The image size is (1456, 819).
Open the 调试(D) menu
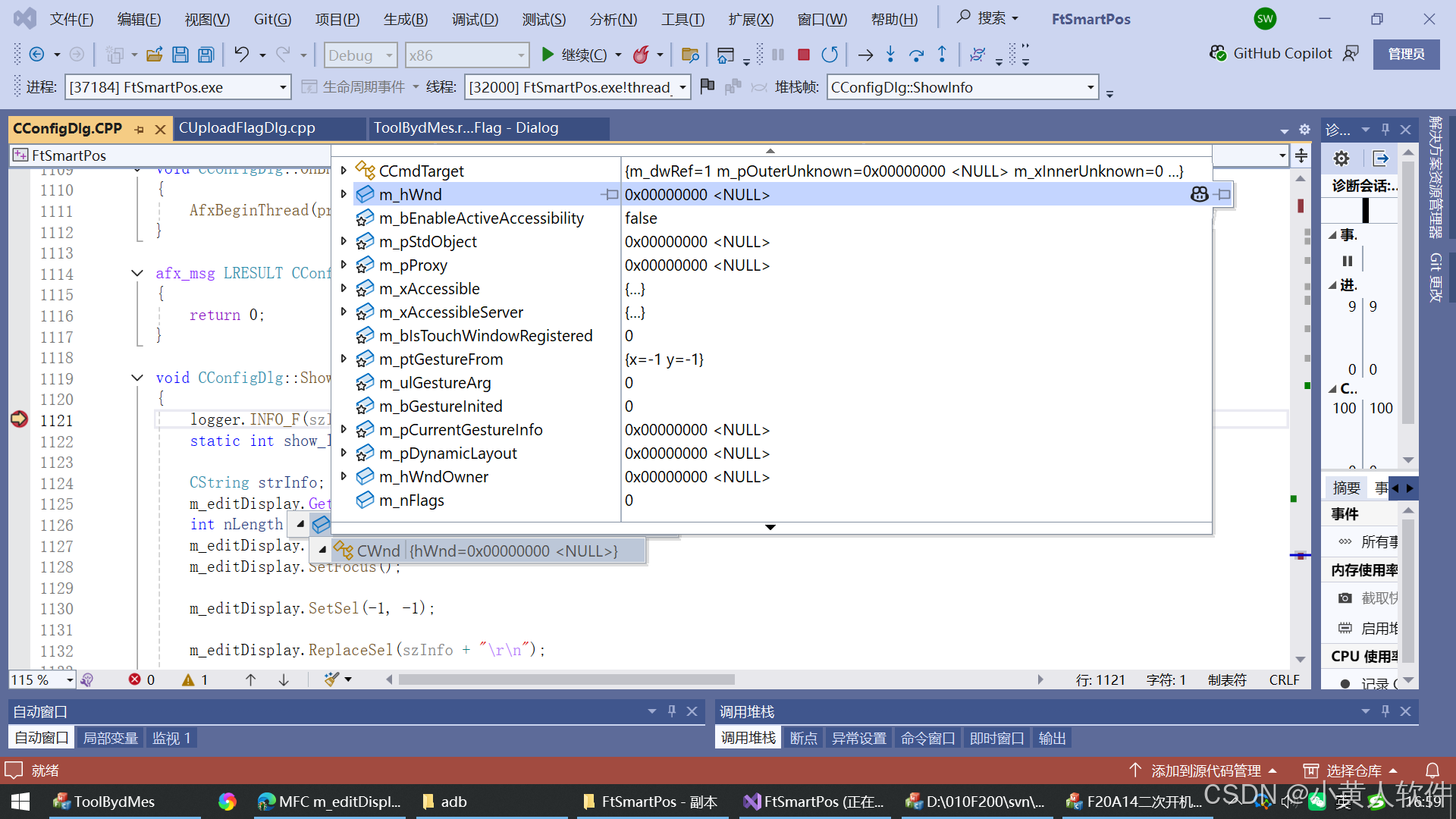point(475,19)
